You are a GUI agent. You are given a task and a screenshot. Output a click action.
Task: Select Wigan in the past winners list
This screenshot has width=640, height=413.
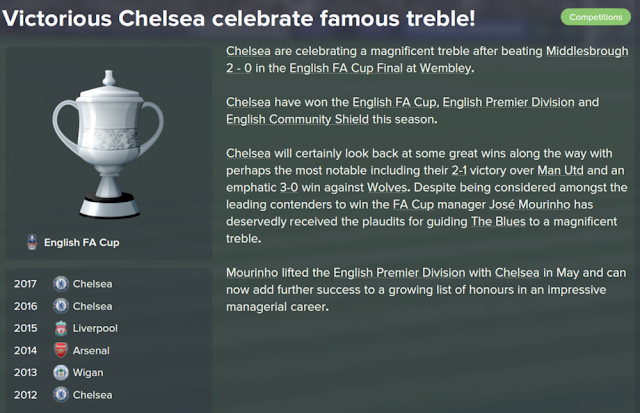tap(88, 373)
